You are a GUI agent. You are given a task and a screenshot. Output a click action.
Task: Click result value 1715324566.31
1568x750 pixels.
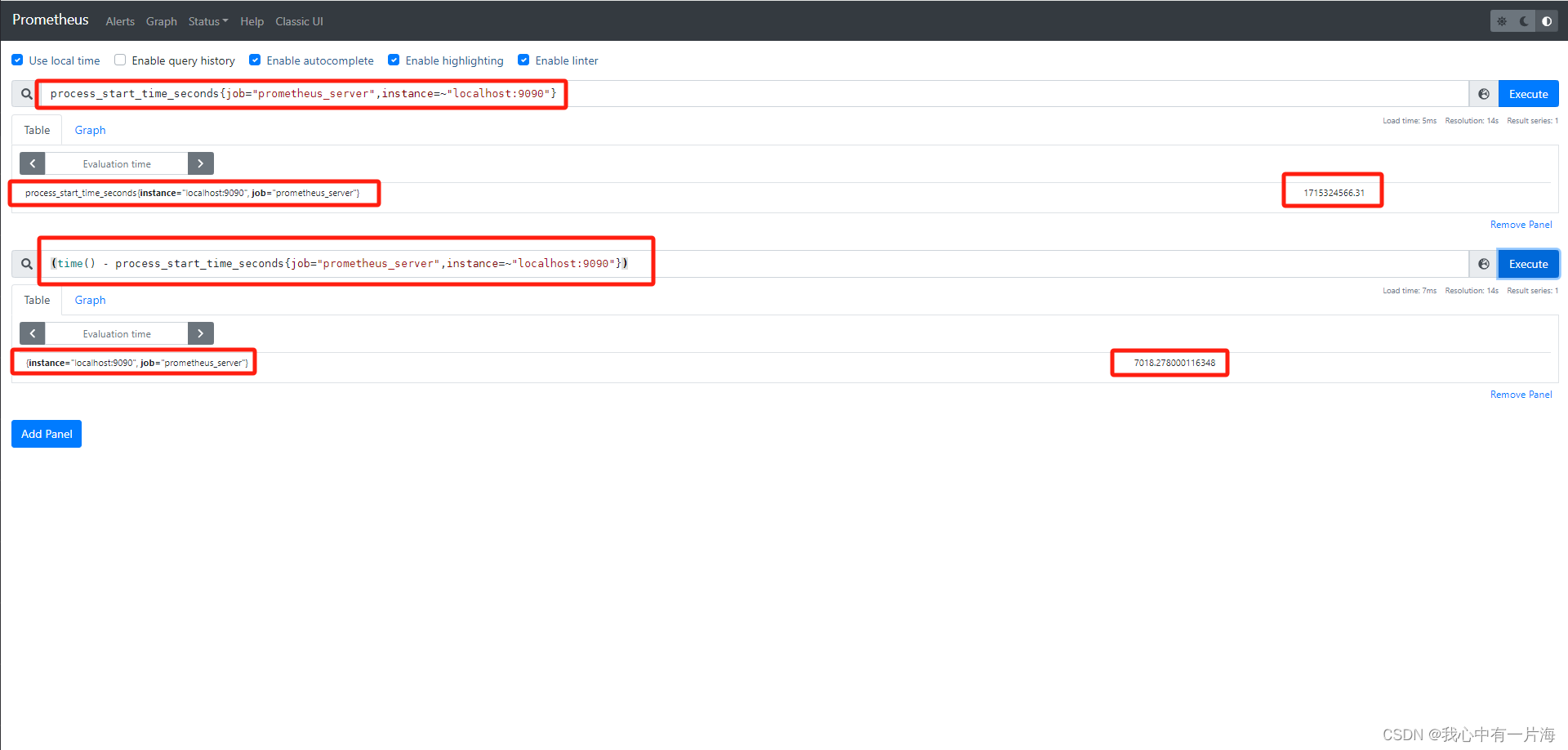1334,193
